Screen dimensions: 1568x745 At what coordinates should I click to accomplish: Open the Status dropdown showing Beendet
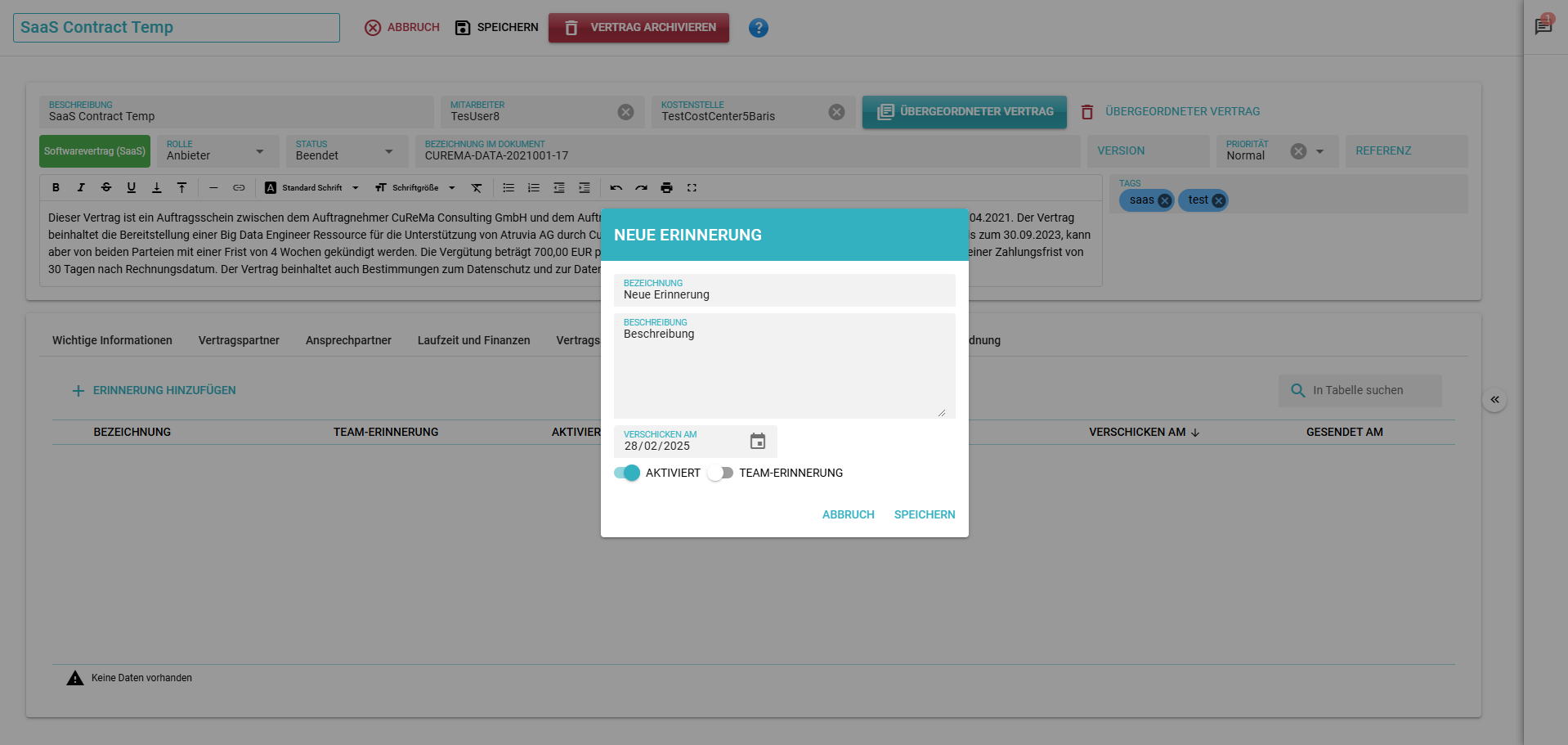388,151
